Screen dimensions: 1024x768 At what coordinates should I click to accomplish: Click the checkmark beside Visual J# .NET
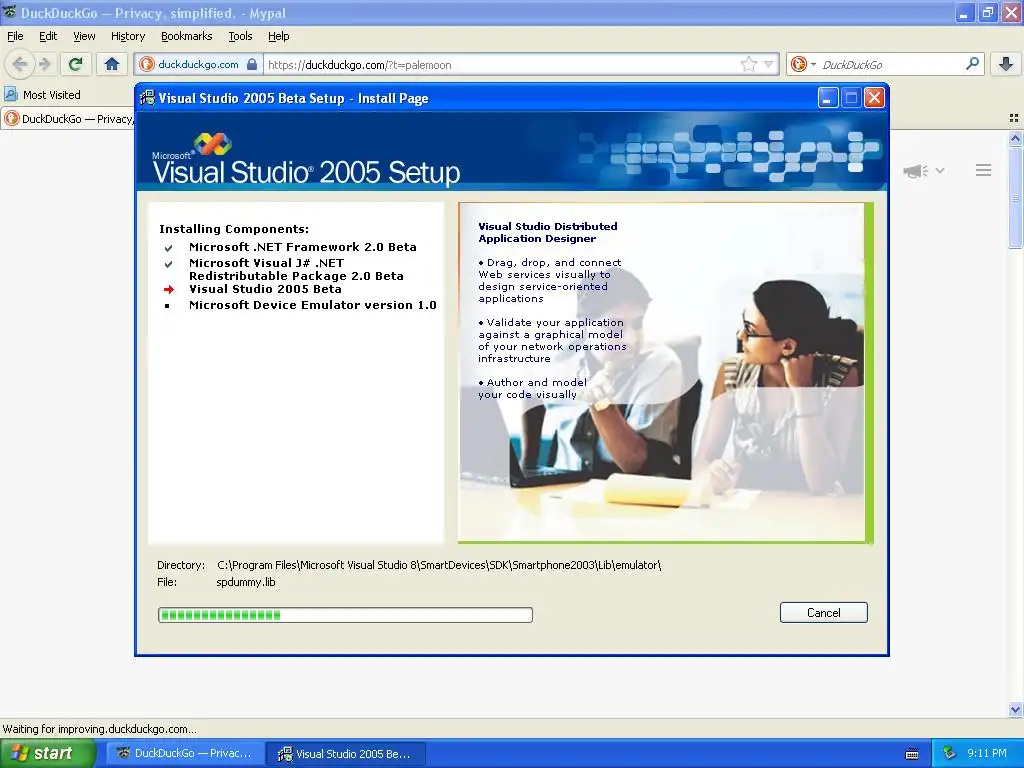click(168, 264)
